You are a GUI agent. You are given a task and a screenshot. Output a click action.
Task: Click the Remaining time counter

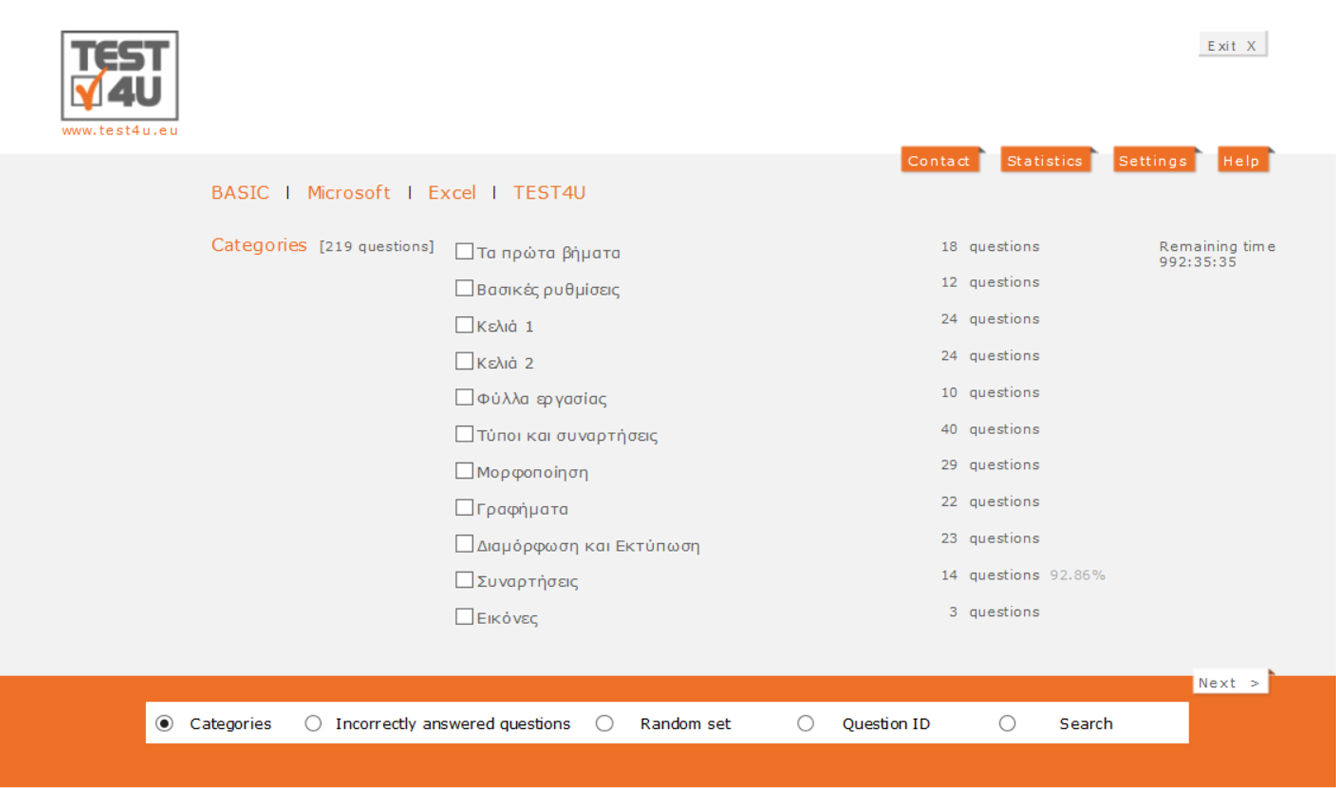coord(1217,254)
